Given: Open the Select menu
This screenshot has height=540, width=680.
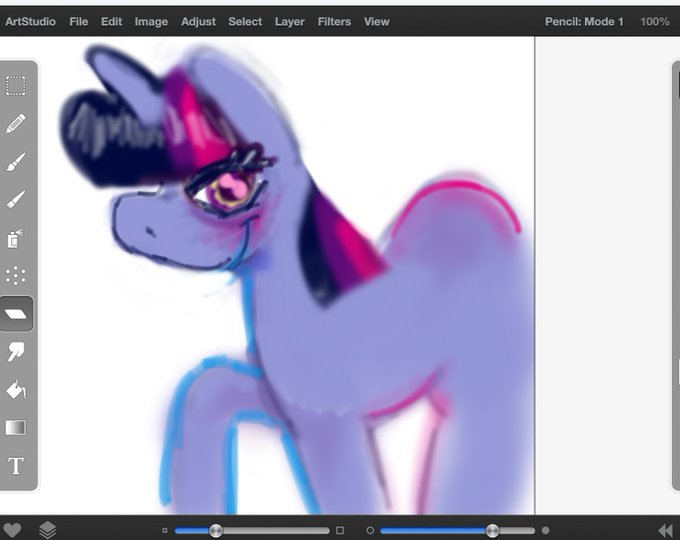Looking at the screenshot, I should click(245, 22).
